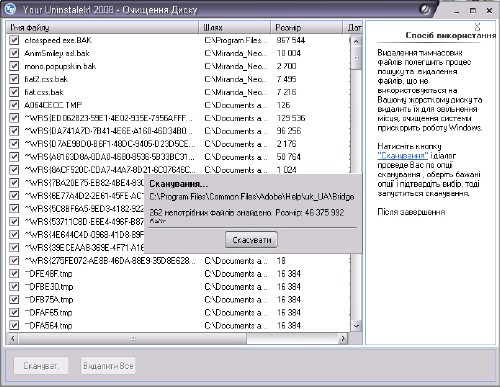Toggle checkbox for mono.popupskin.bak
The height and width of the screenshot is (387, 500).
(14, 66)
